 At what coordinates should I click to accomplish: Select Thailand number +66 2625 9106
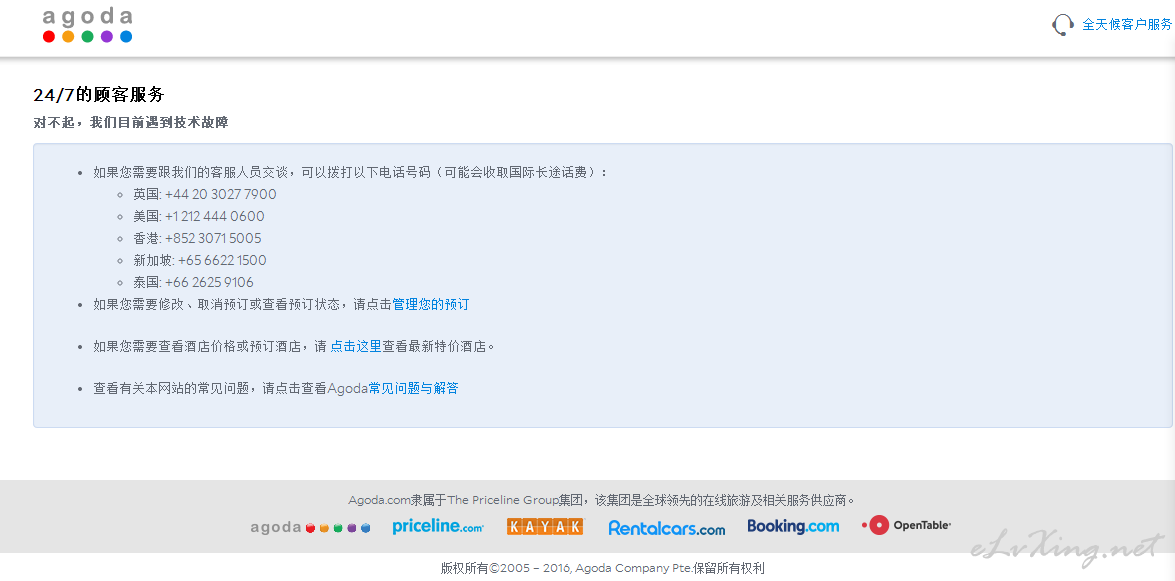[x=209, y=283]
